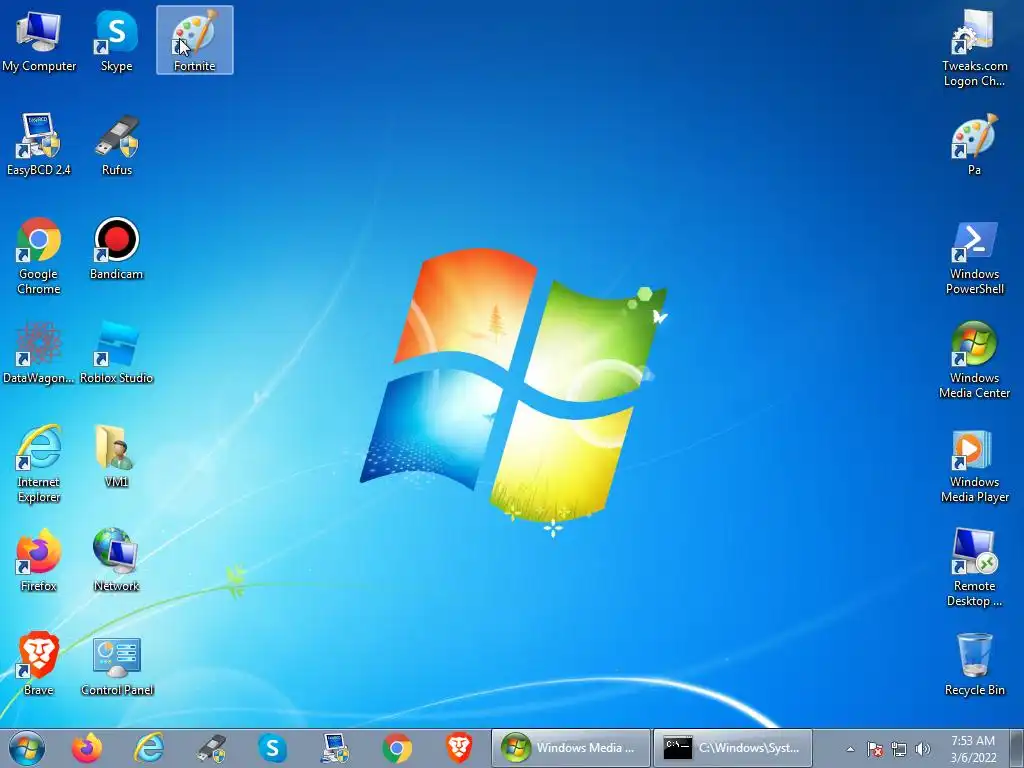
Task: Select the Internet Explorer desktop shortcut
Action: click(x=39, y=464)
